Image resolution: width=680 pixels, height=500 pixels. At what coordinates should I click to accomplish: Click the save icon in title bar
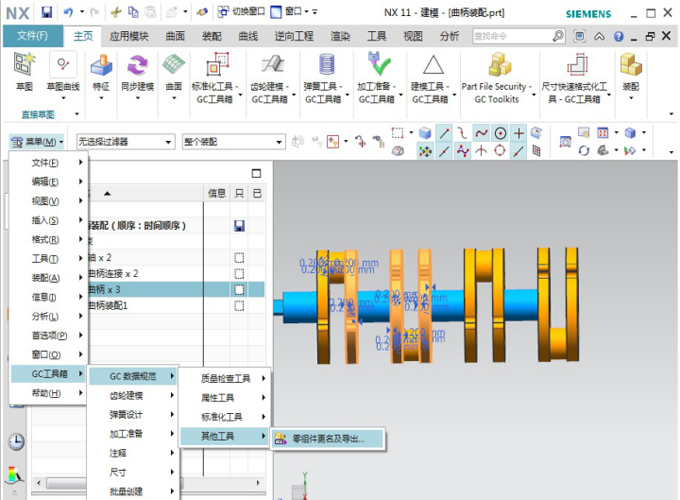coord(46,12)
